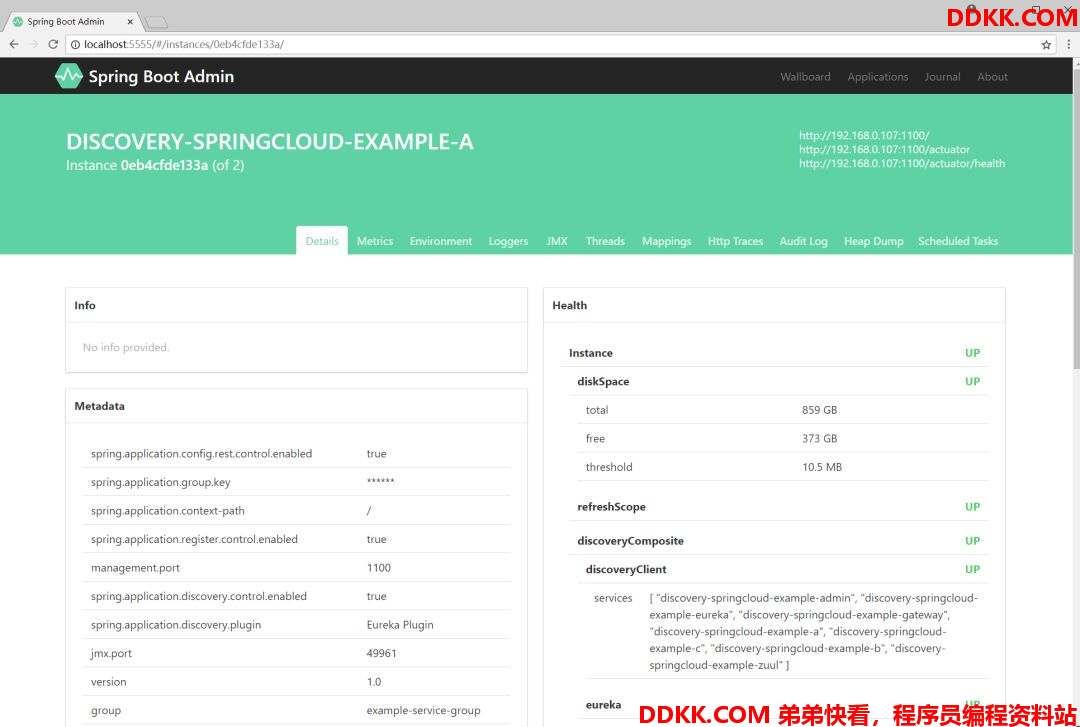Click the jmx.port key
Viewport: 1080px width, 727px height.
pos(112,653)
